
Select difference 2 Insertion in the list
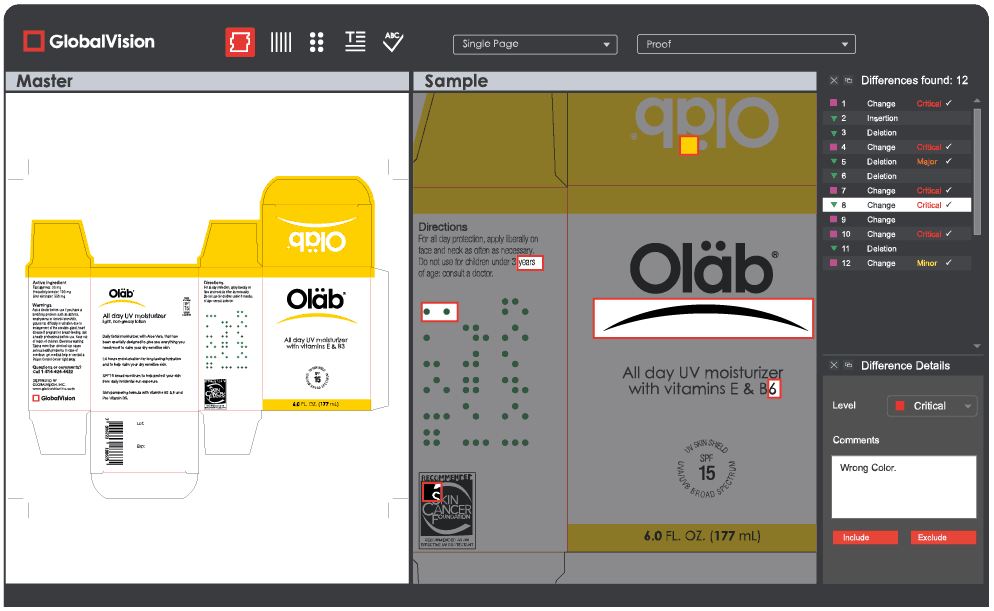(x=897, y=118)
